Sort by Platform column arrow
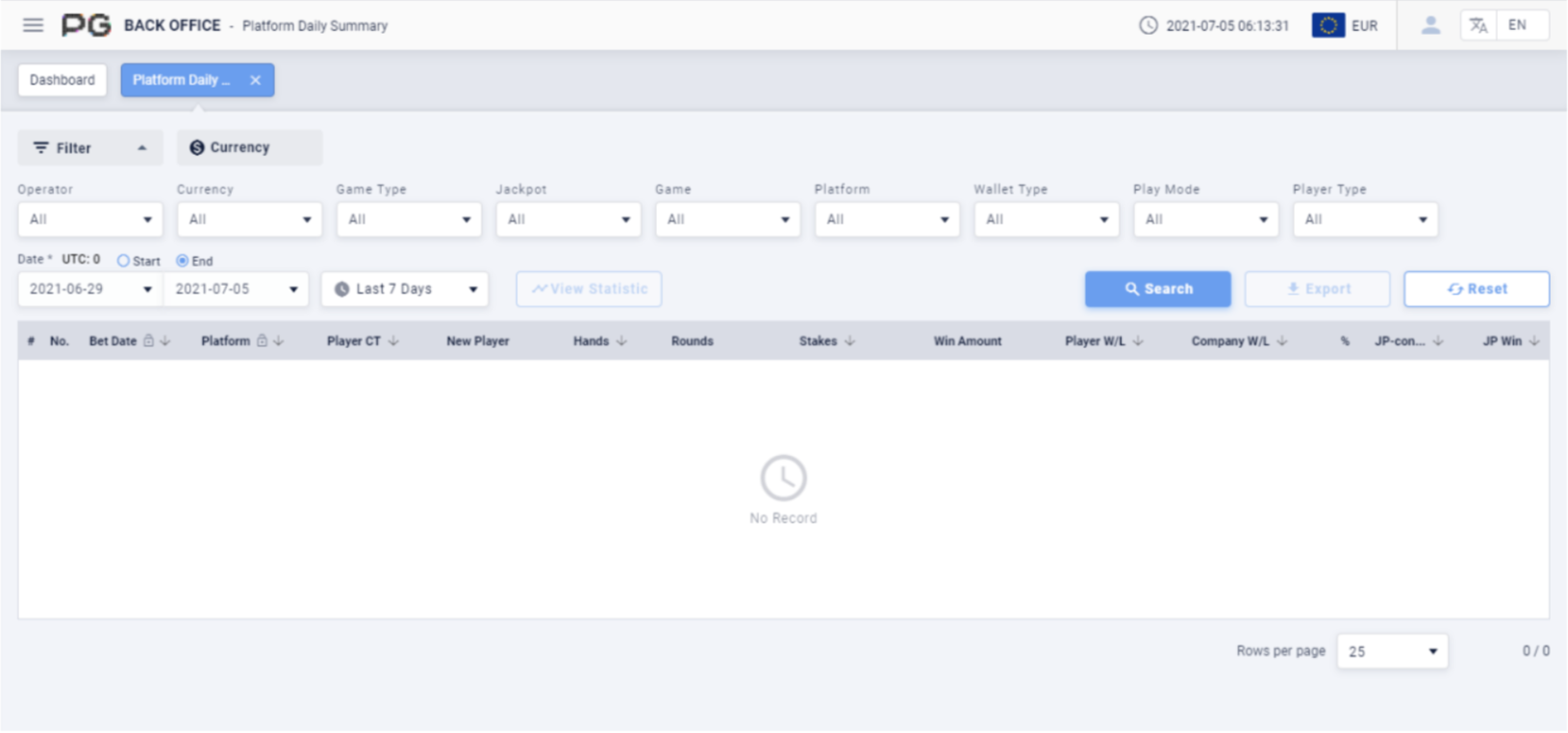Screen dimensions: 1568x733 [279, 341]
